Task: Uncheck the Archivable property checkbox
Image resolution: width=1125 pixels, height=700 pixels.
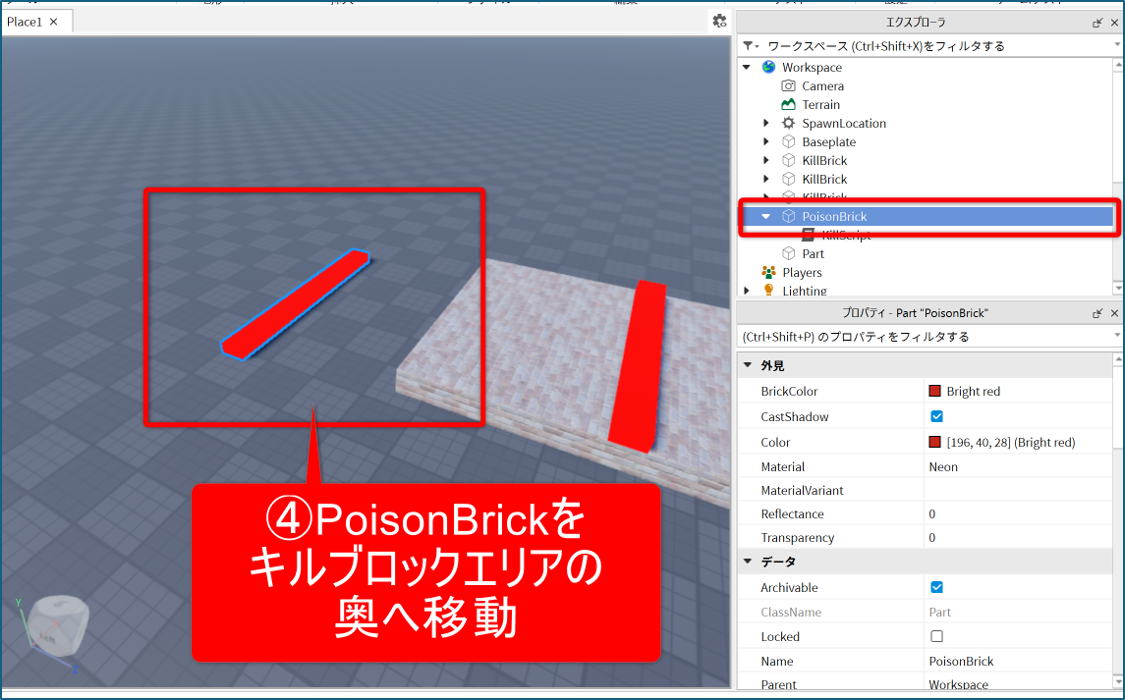Action: [x=937, y=588]
